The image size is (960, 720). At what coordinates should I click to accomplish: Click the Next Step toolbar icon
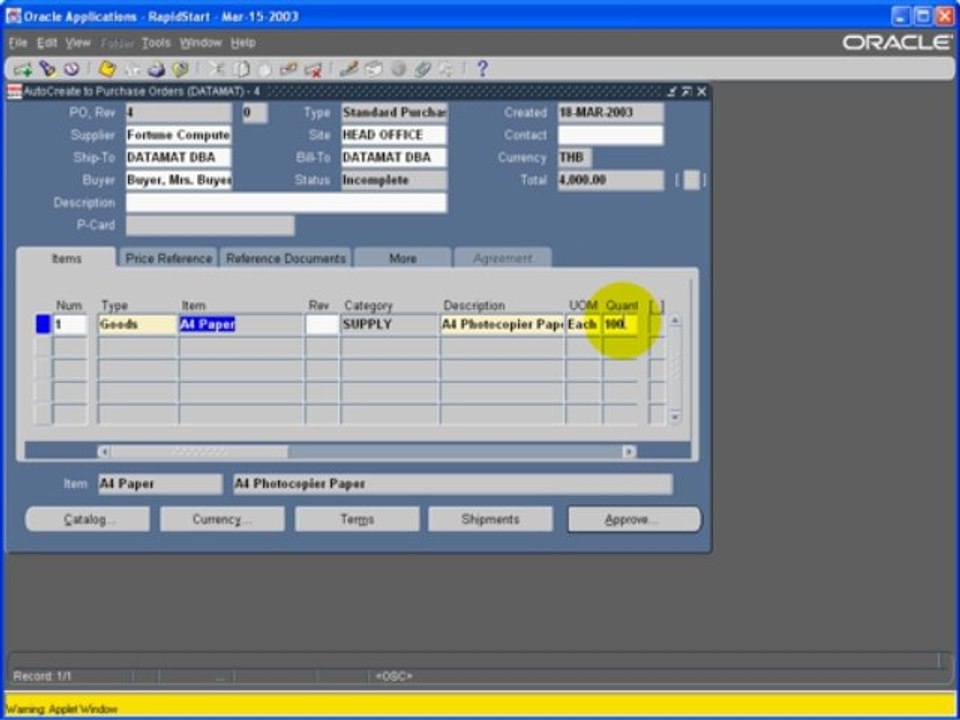[x=132, y=69]
